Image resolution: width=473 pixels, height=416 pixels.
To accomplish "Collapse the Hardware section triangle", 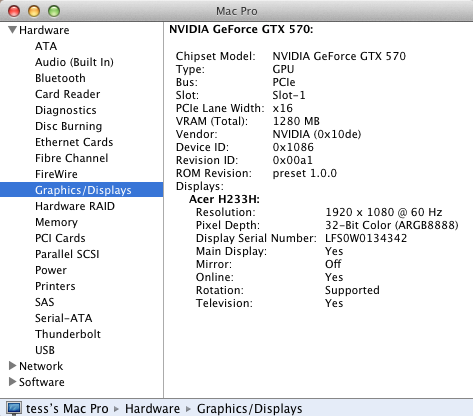I will click(x=13, y=30).
